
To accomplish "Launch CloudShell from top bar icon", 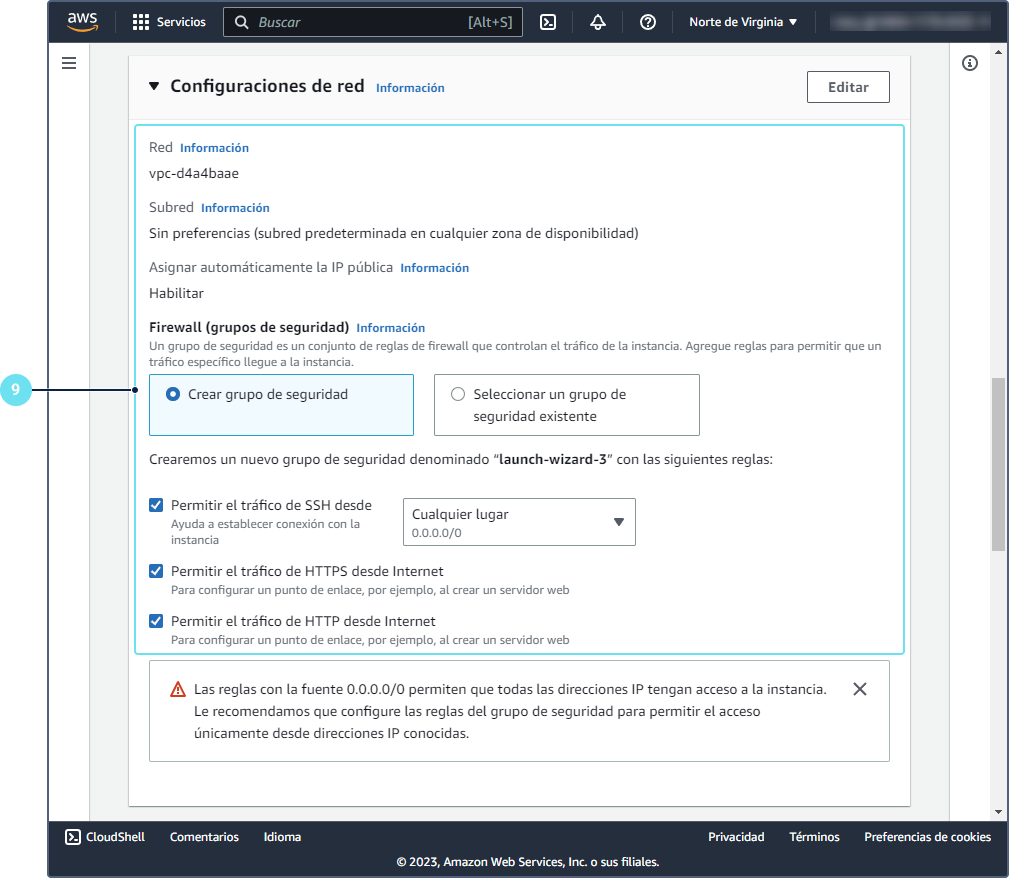I will pos(548,22).
